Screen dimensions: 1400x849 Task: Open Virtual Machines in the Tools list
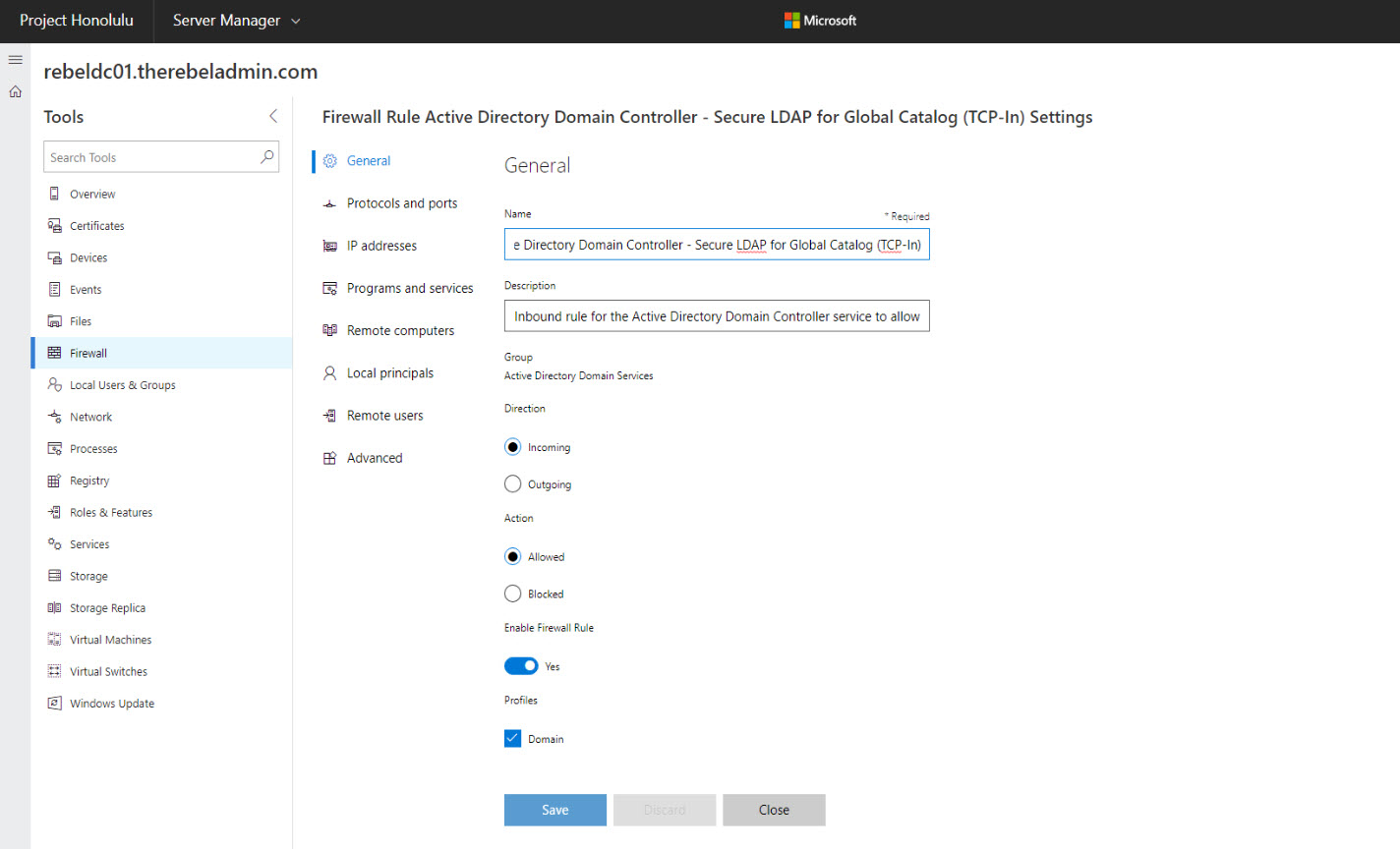tap(162, 640)
